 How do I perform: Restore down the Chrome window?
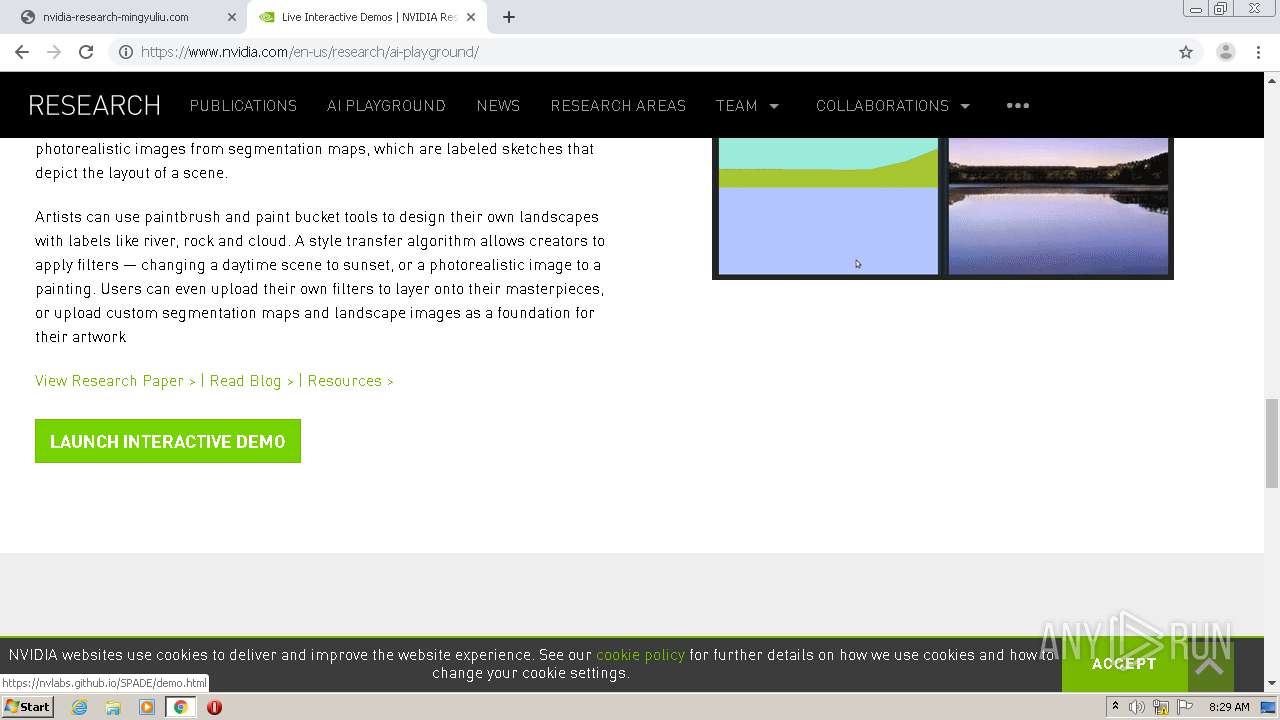tap(1221, 9)
